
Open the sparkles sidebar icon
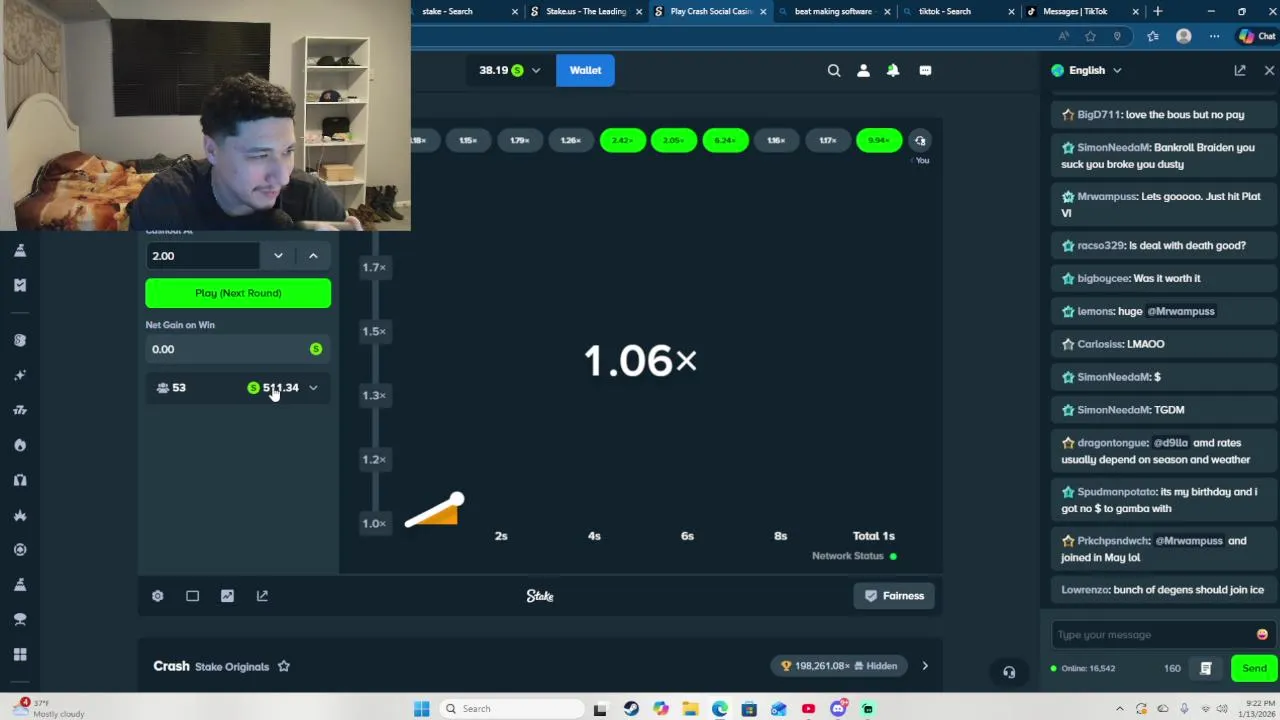(x=20, y=375)
